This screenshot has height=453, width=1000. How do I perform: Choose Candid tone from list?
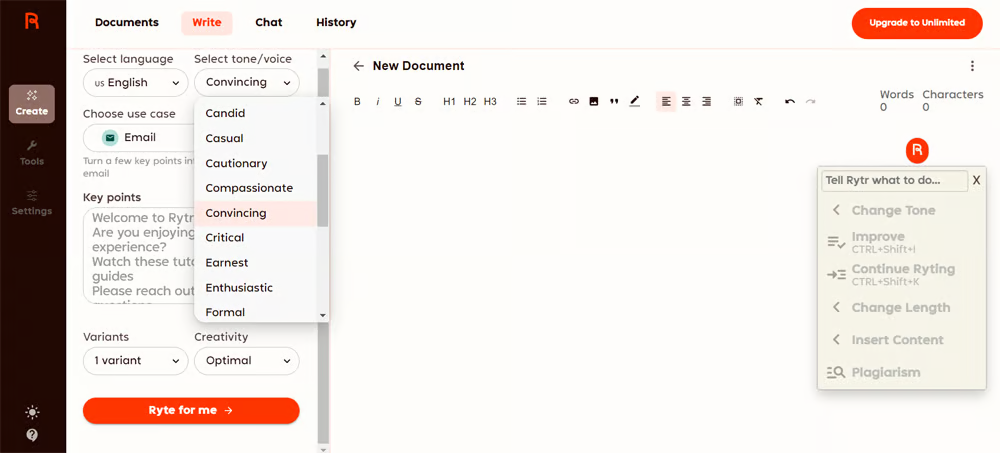point(256,113)
